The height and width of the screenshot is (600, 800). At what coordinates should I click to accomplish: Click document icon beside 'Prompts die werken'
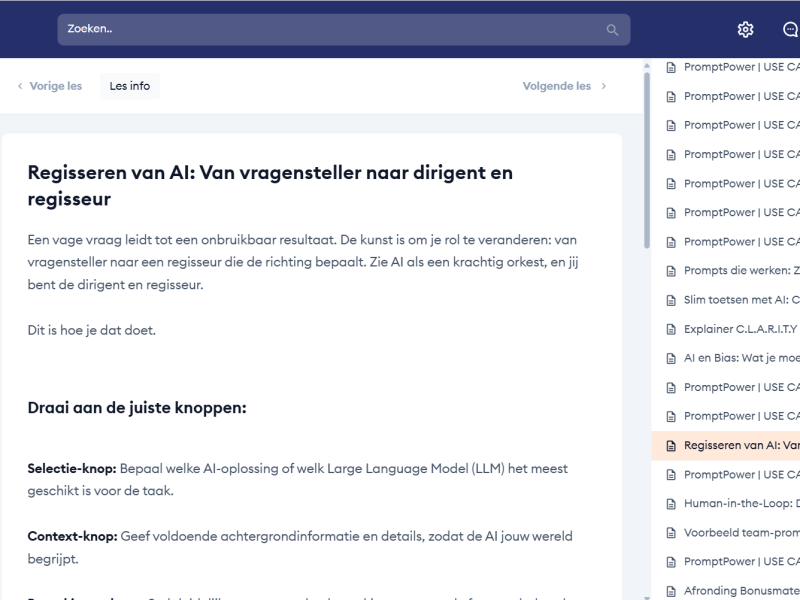coord(672,271)
